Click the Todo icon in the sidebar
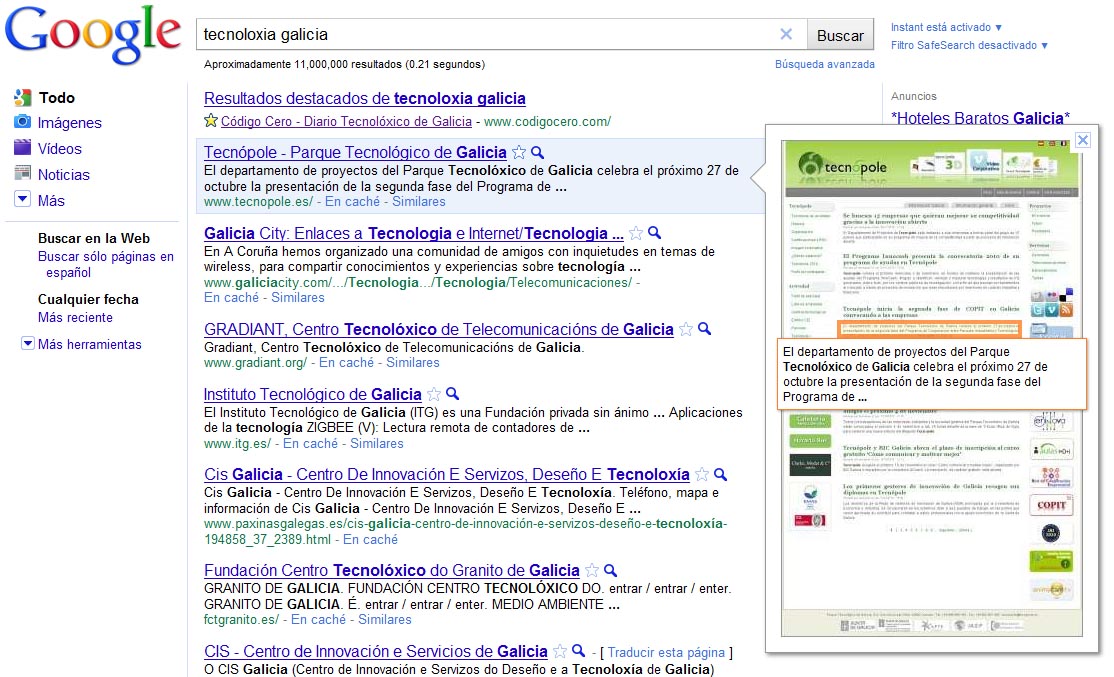This screenshot has height=677, width=1114. point(23,97)
